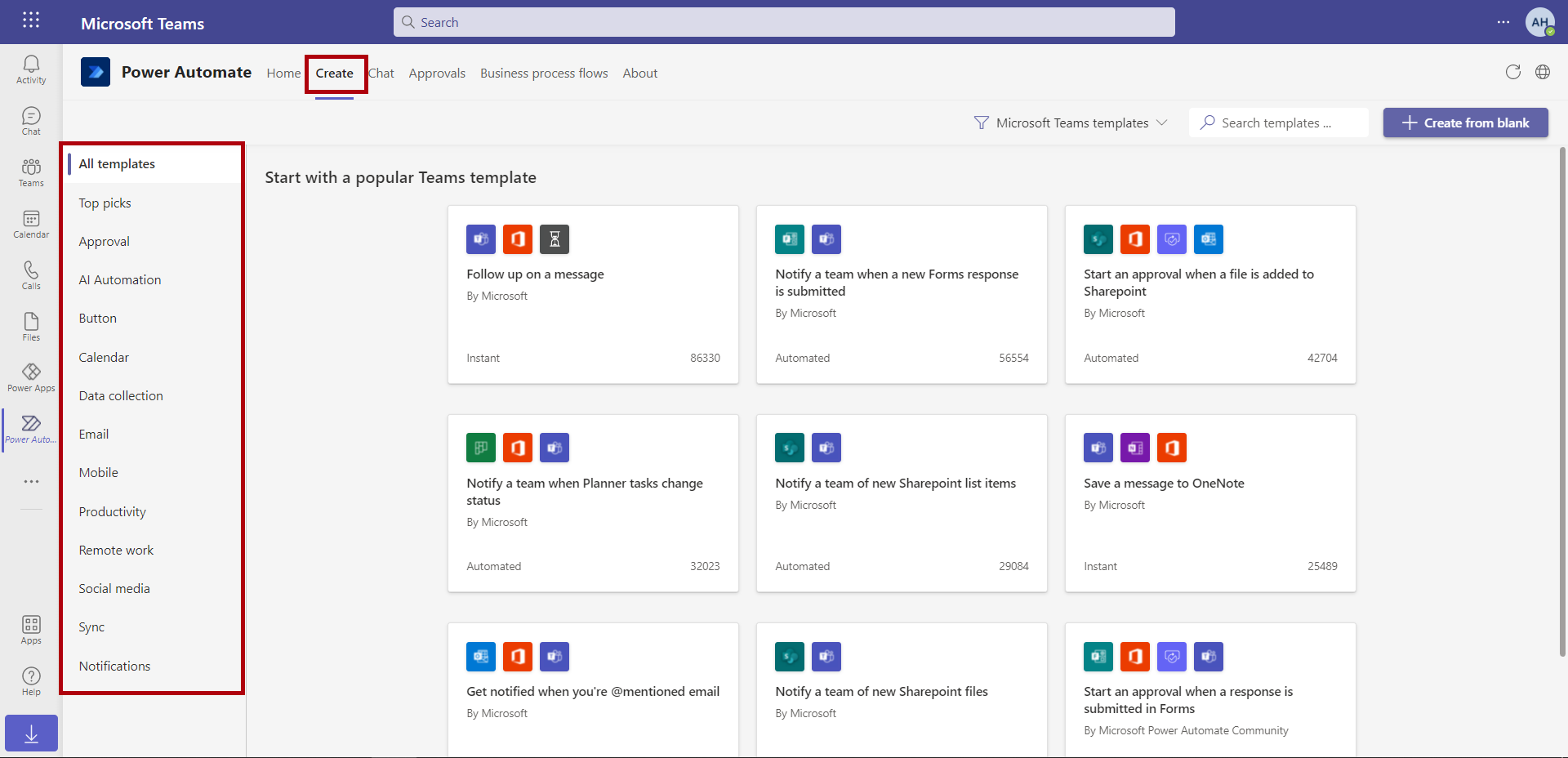This screenshot has width=1568, height=758.
Task: Click Outlook icon on @mentioned email card
Action: click(x=481, y=657)
